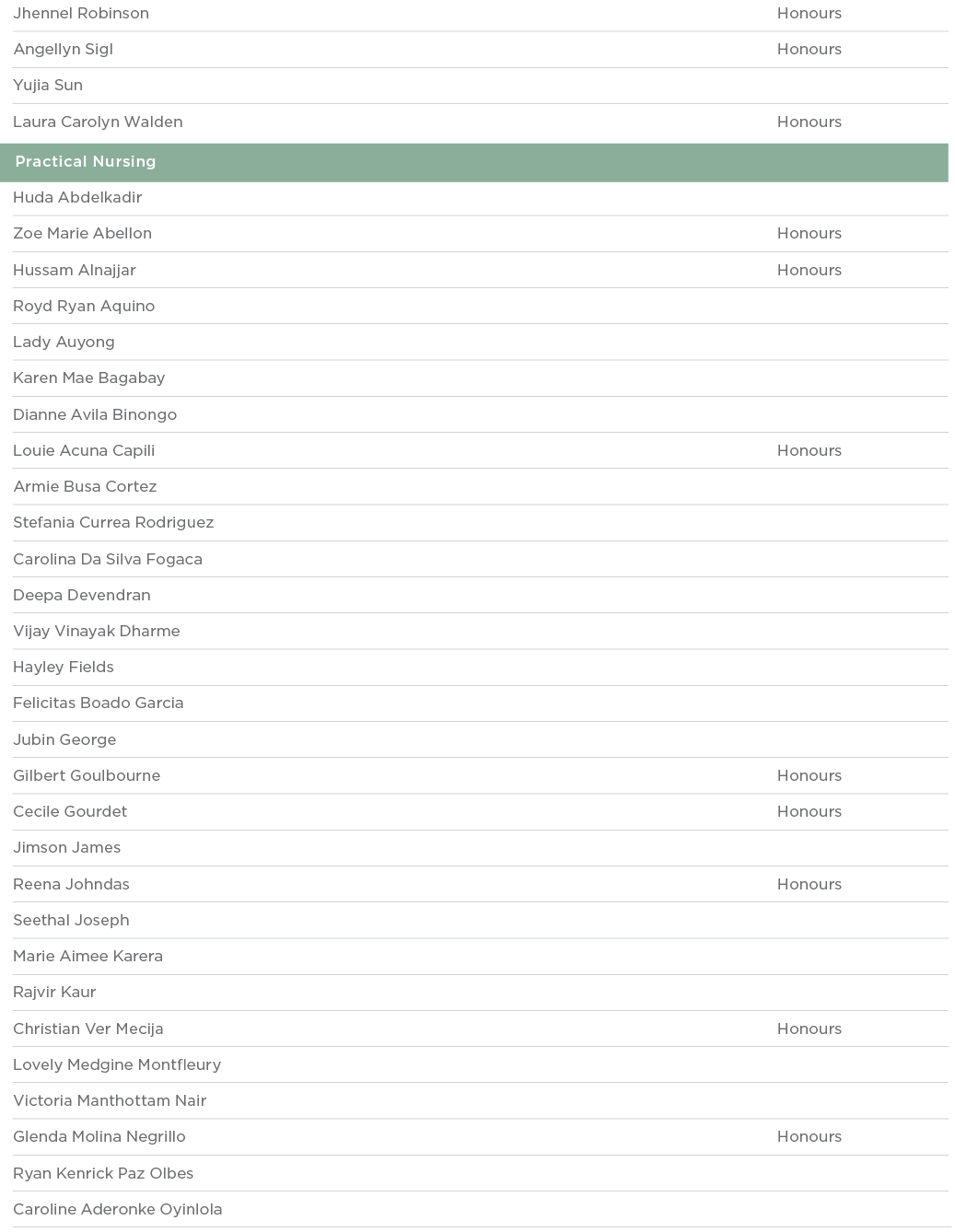Screen dimensions: 955x1232
Task: Select Stefania Currea Rodriguez's row
Action: click(113, 523)
